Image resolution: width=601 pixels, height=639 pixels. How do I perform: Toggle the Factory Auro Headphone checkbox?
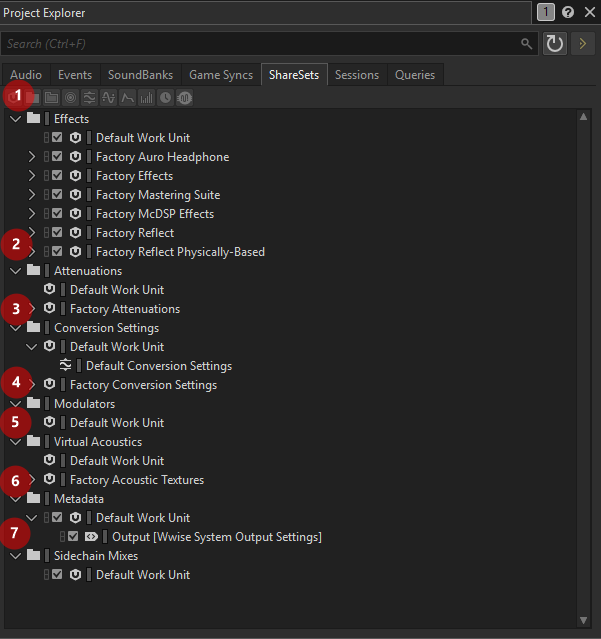coord(57,156)
